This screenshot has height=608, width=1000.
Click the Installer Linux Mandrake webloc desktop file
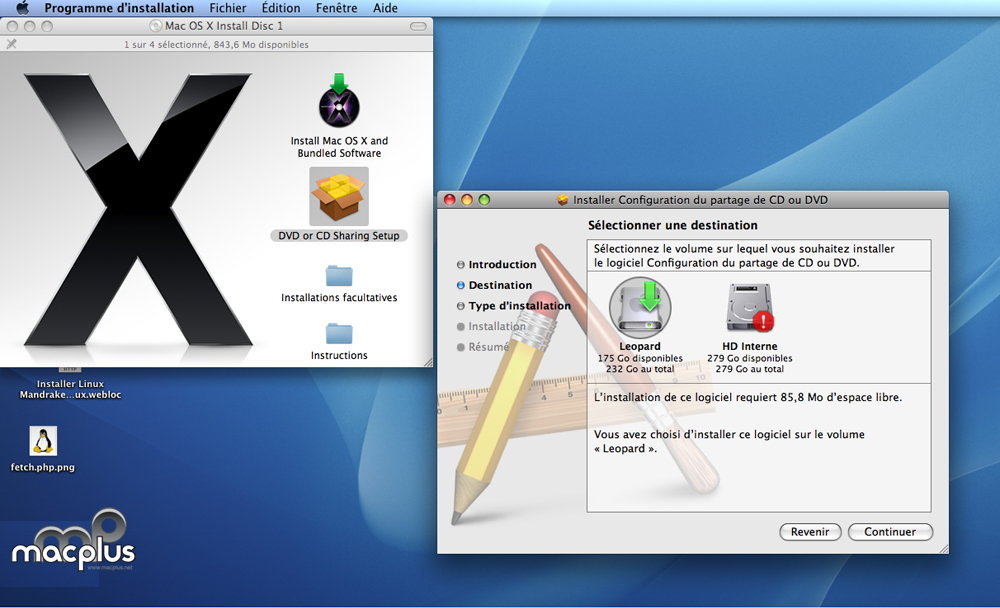[x=70, y=389]
